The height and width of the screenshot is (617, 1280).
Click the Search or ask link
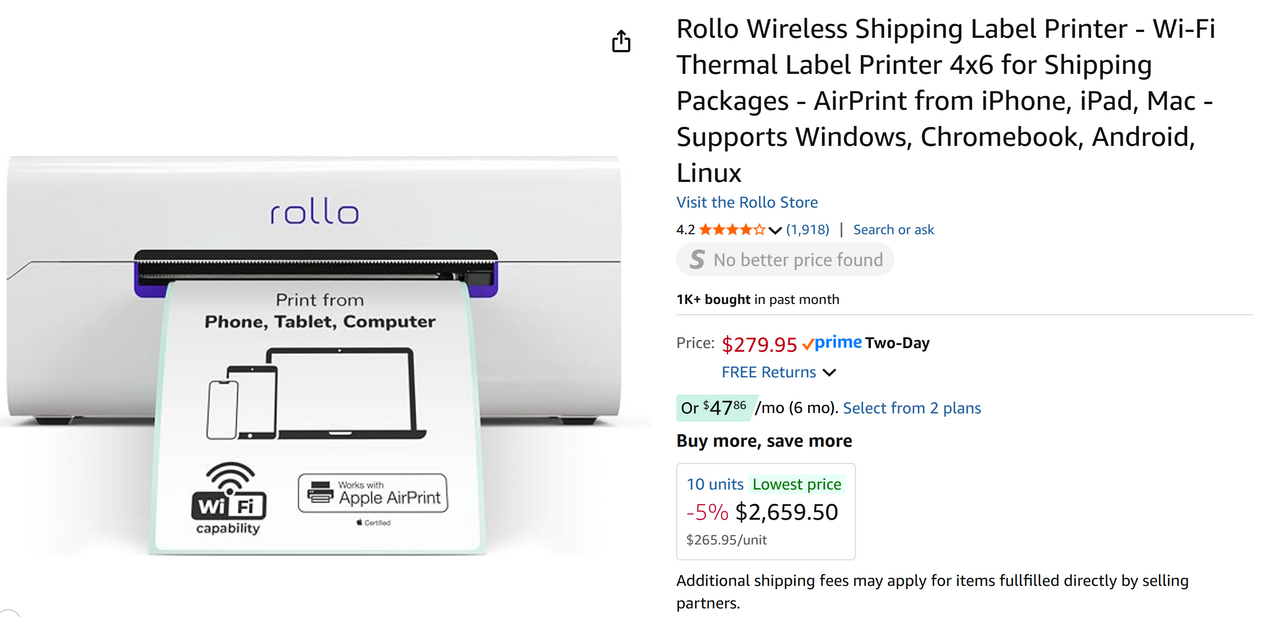point(894,230)
